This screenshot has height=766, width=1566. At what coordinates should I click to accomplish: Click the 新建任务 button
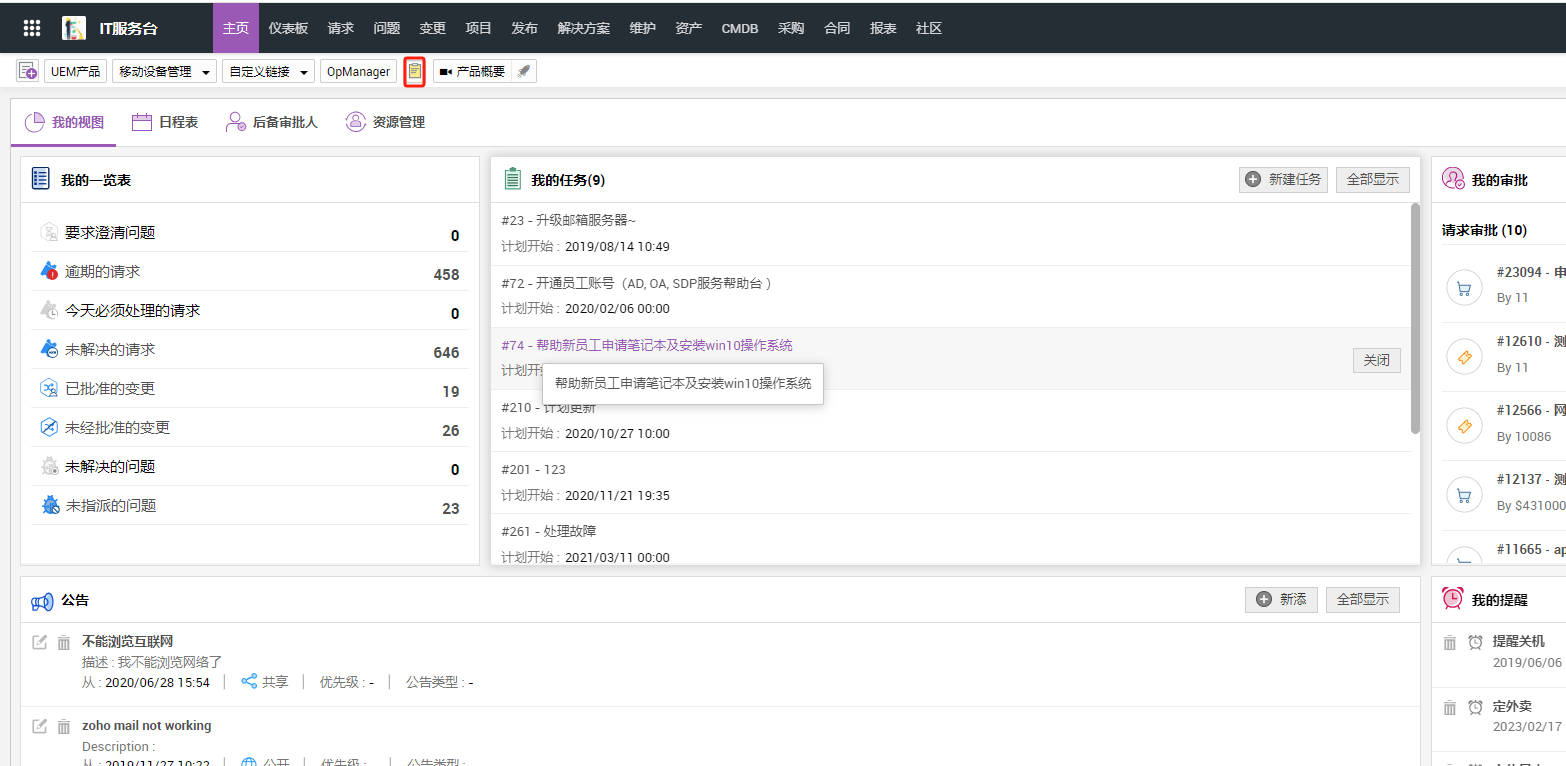[1283, 180]
